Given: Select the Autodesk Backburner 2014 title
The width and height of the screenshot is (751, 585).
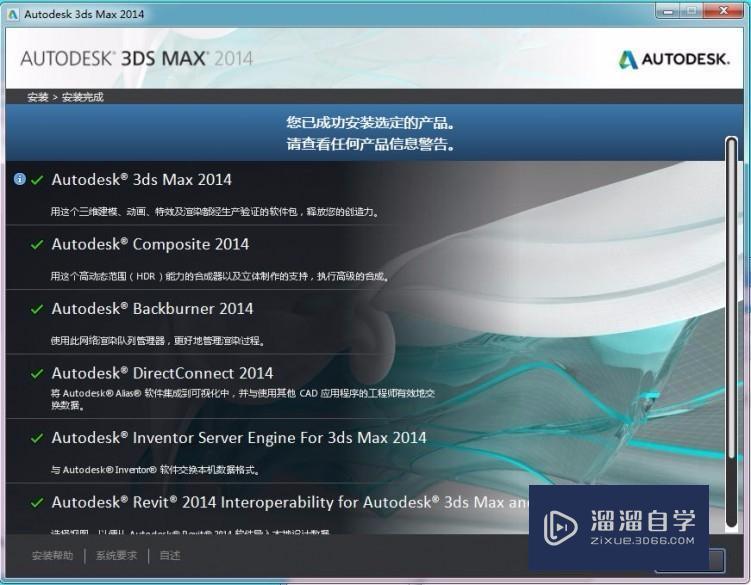Looking at the screenshot, I should (x=152, y=309).
